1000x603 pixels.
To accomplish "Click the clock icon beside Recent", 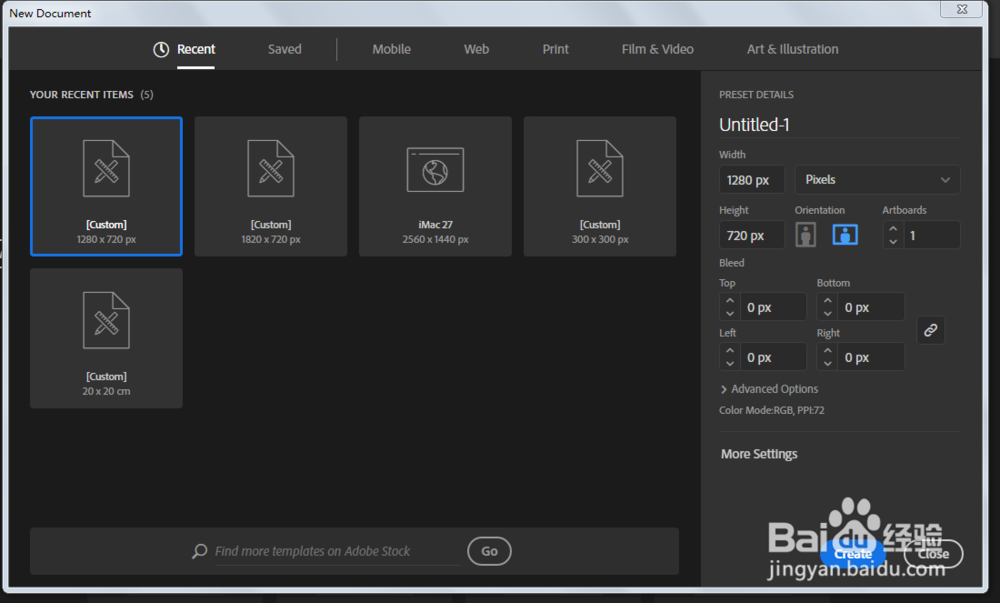I will pos(161,50).
